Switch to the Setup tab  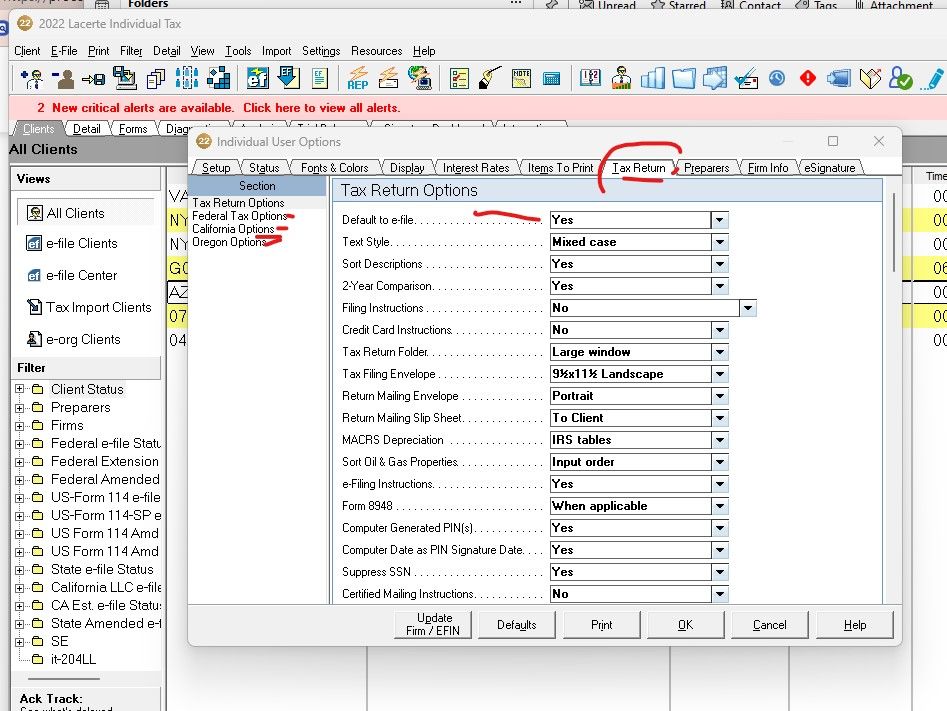tap(216, 168)
